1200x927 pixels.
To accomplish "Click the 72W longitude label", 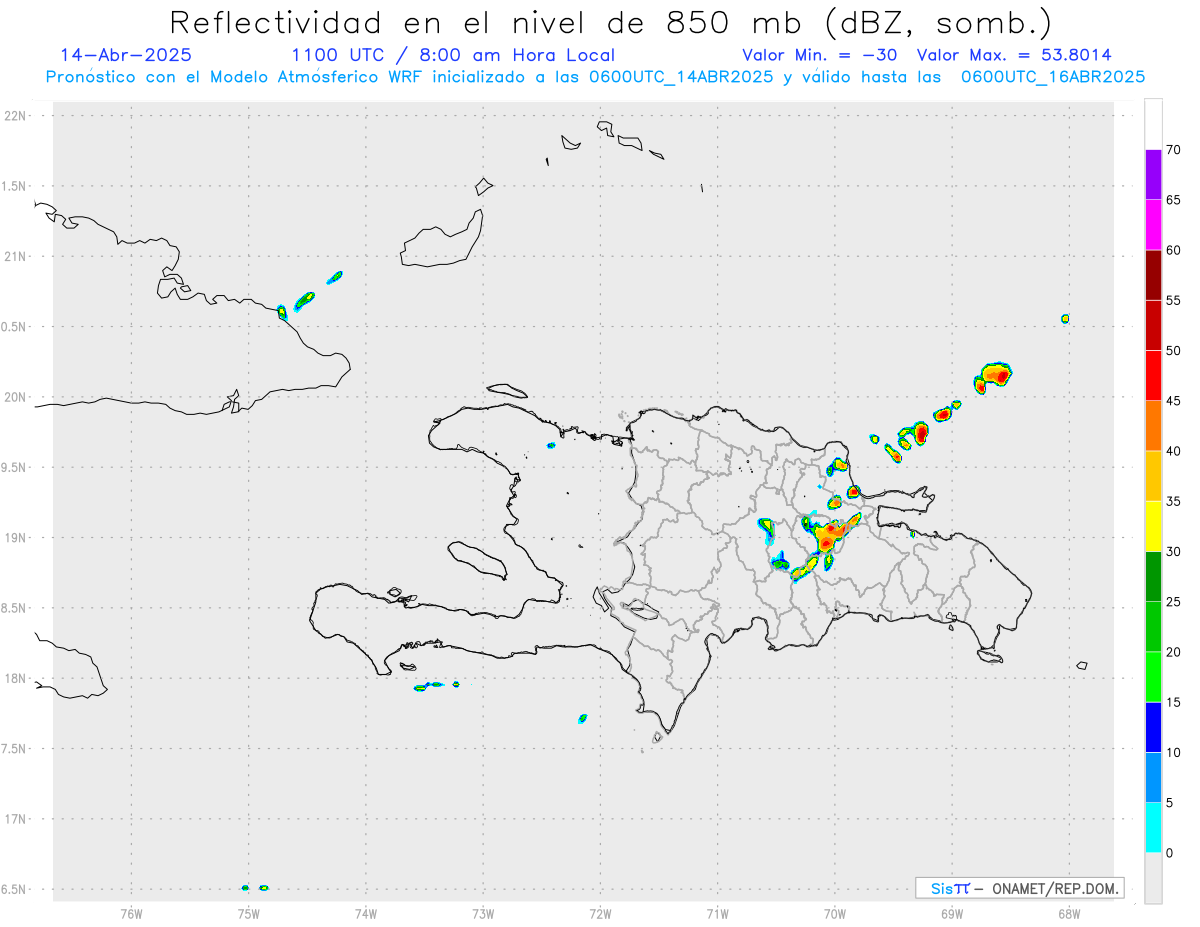I will point(600,913).
